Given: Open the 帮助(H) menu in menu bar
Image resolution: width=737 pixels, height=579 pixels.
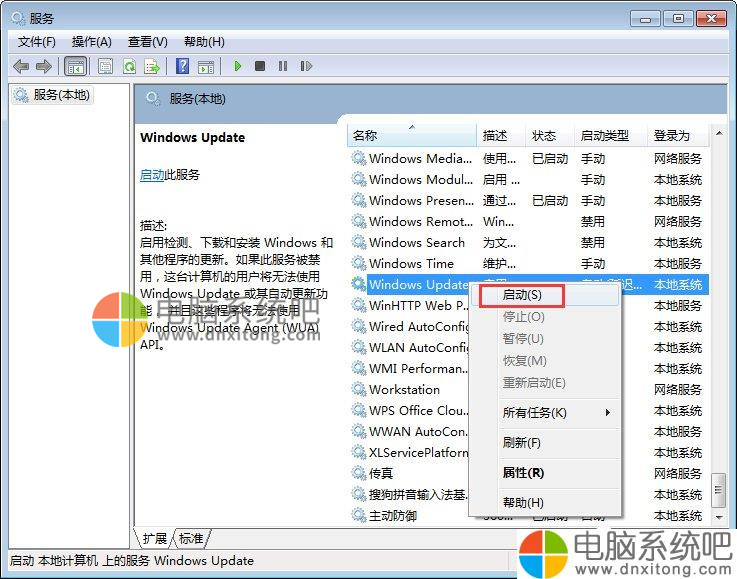Looking at the screenshot, I should 204,42.
